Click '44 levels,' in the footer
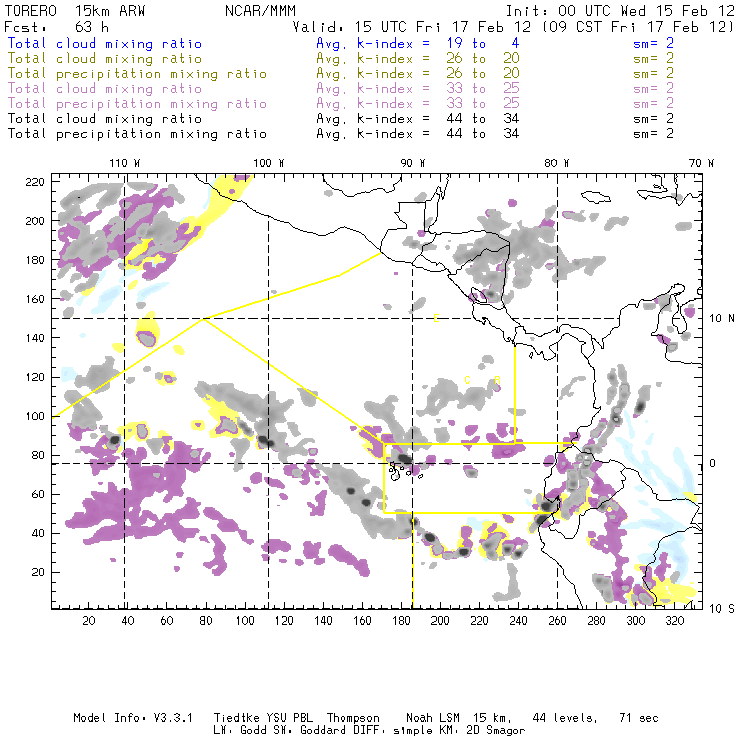The width and height of the screenshot is (740, 740). point(565,719)
